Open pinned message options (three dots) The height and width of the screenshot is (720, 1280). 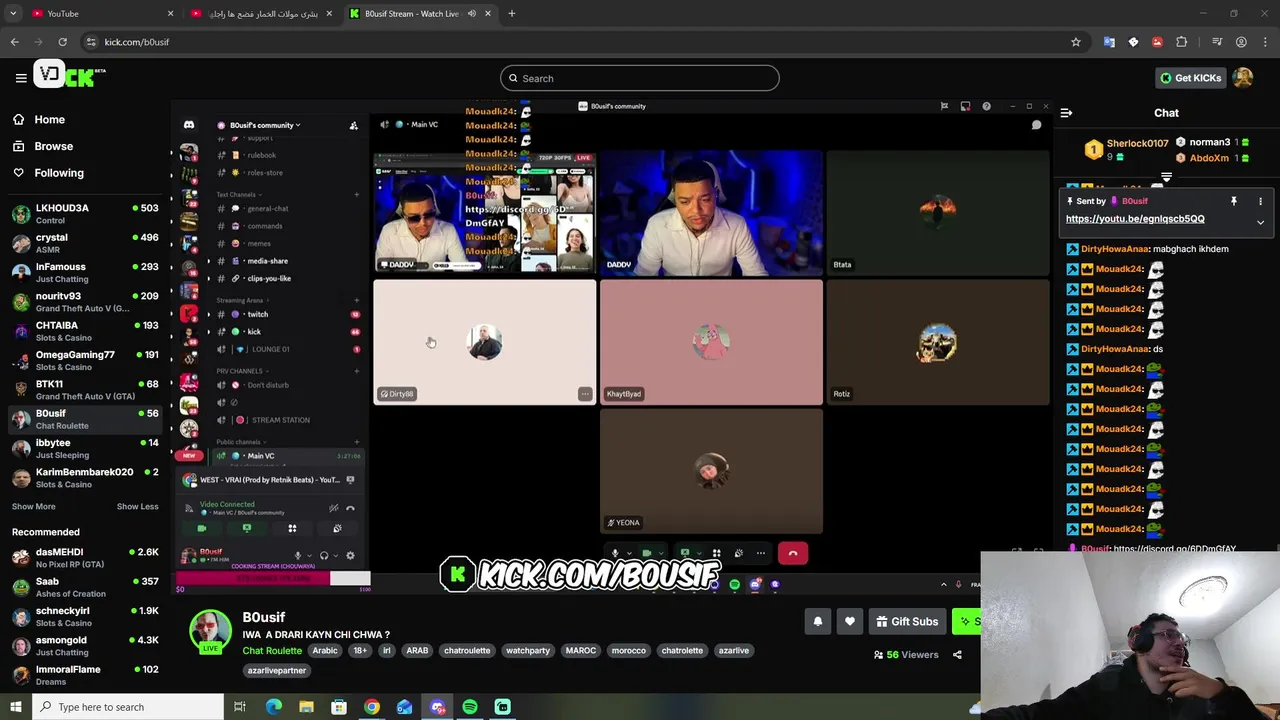tap(1260, 201)
